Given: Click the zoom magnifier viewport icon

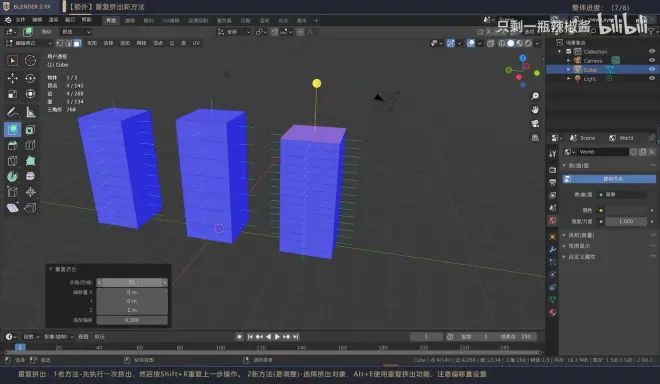Looking at the screenshot, I should 535,96.
